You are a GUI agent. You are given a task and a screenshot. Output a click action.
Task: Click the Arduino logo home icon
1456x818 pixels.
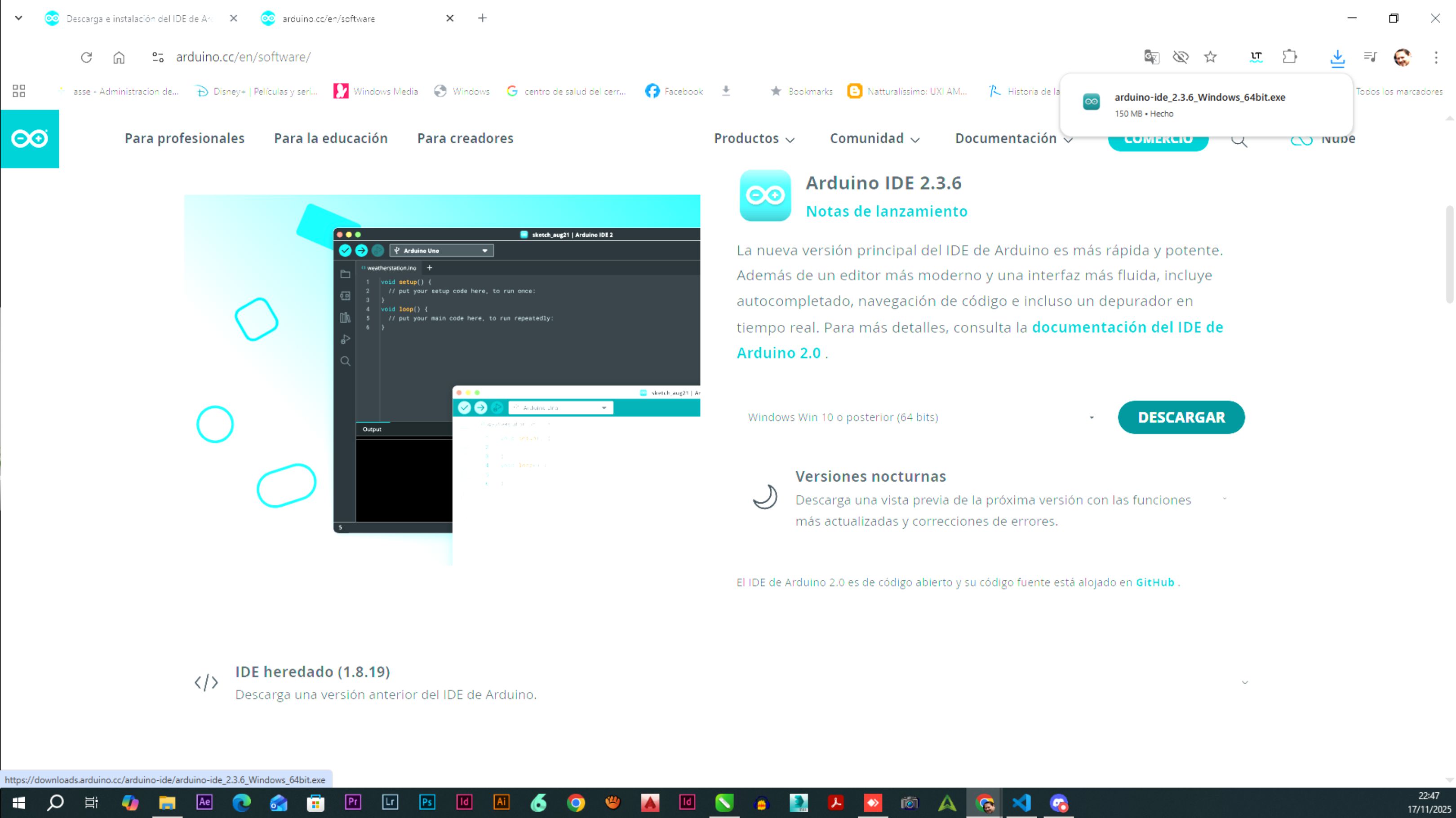29,138
